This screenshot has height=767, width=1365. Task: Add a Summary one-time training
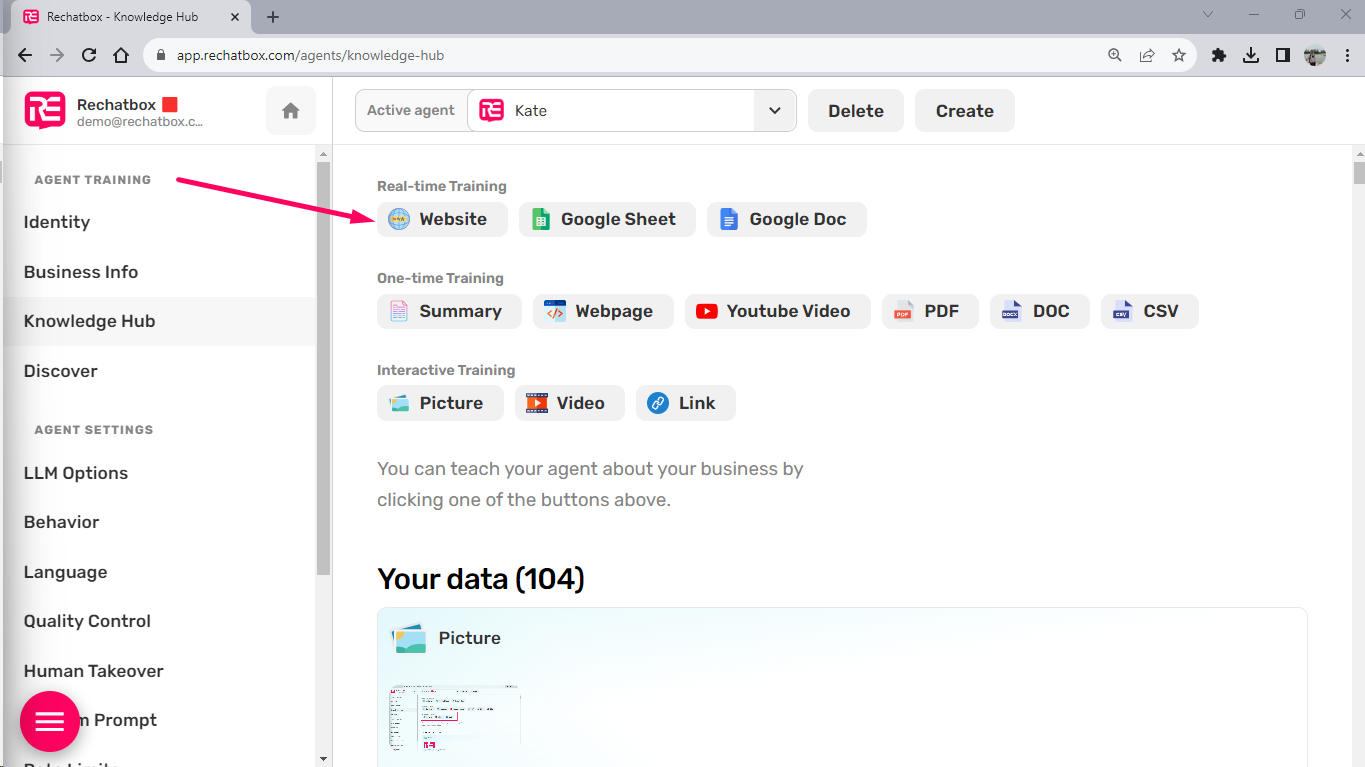point(449,311)
